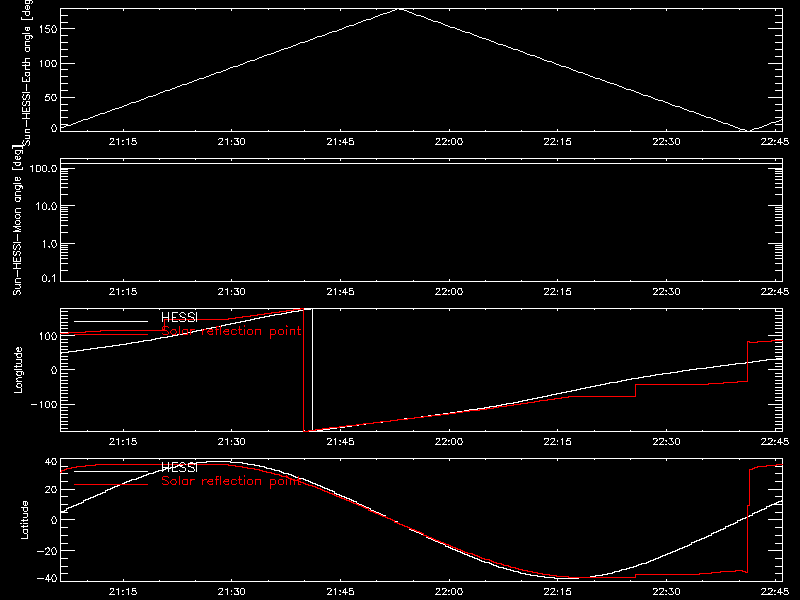Click 50 tick on Earth angle axis
This screenshot has height=600, width=800.
click(x=51, y=97)
